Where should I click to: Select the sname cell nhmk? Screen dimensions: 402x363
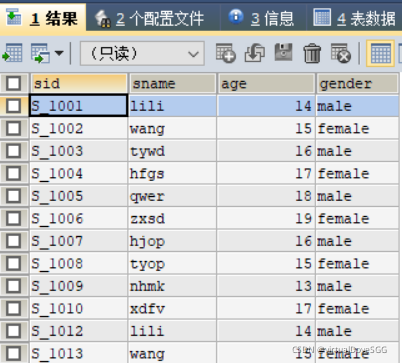tap(172, 286)
